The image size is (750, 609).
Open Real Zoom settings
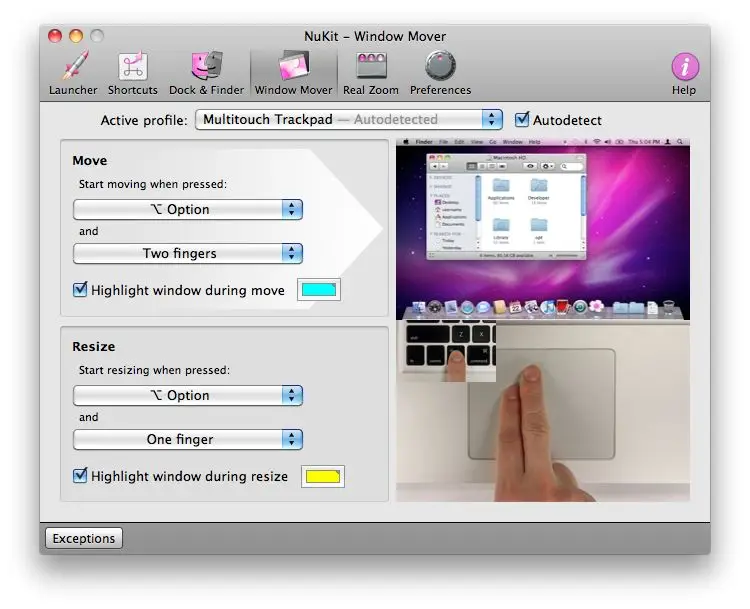click(371, 73)
